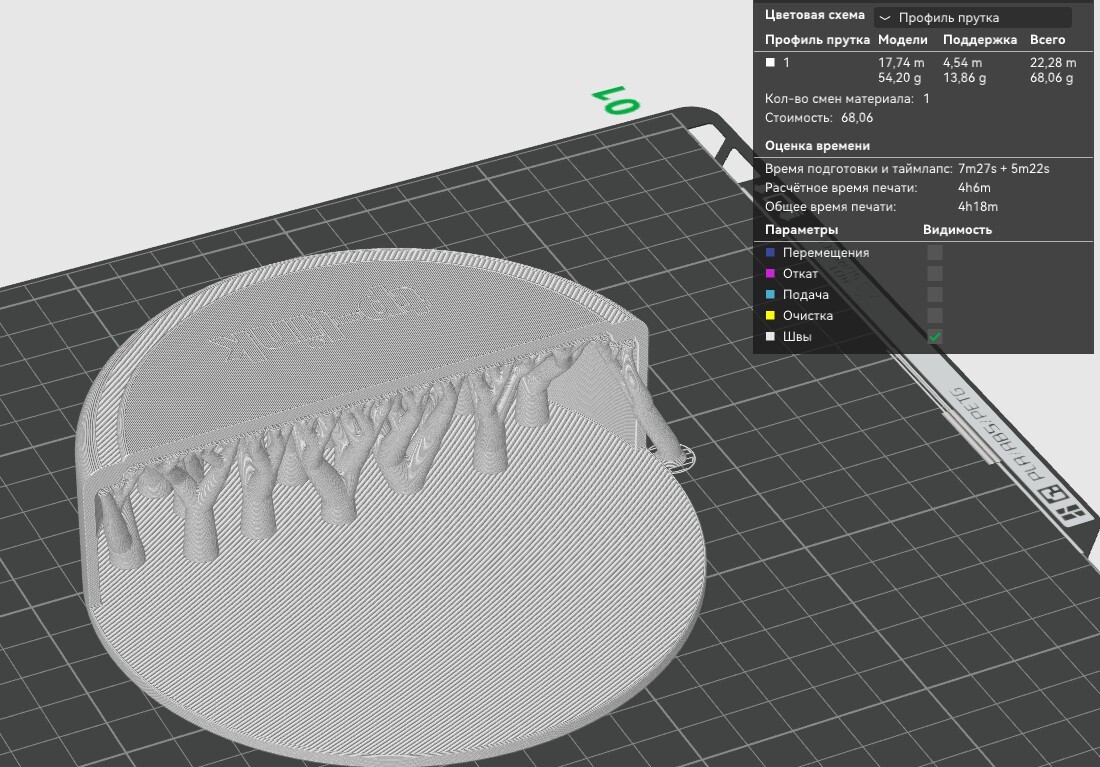Screen dimensions: 1100x767
Task: Toggle the Откат visibility checkbox
Action: pos(935,274)
